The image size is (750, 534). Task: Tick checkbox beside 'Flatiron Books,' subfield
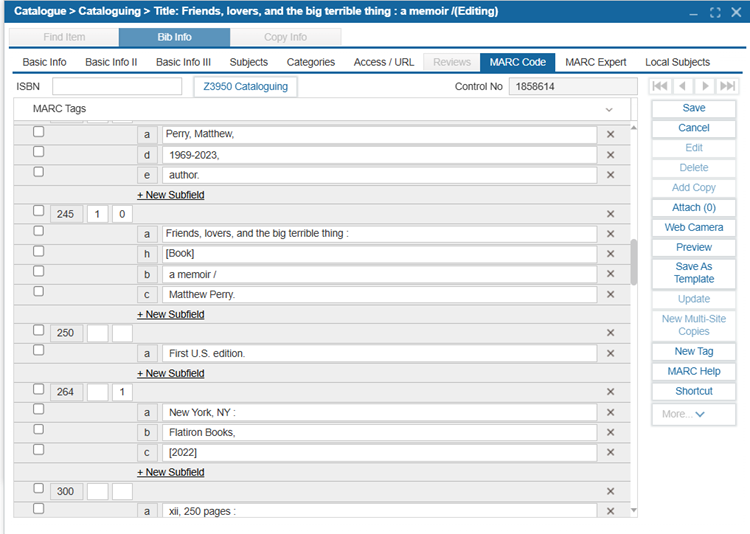[39, 429]
